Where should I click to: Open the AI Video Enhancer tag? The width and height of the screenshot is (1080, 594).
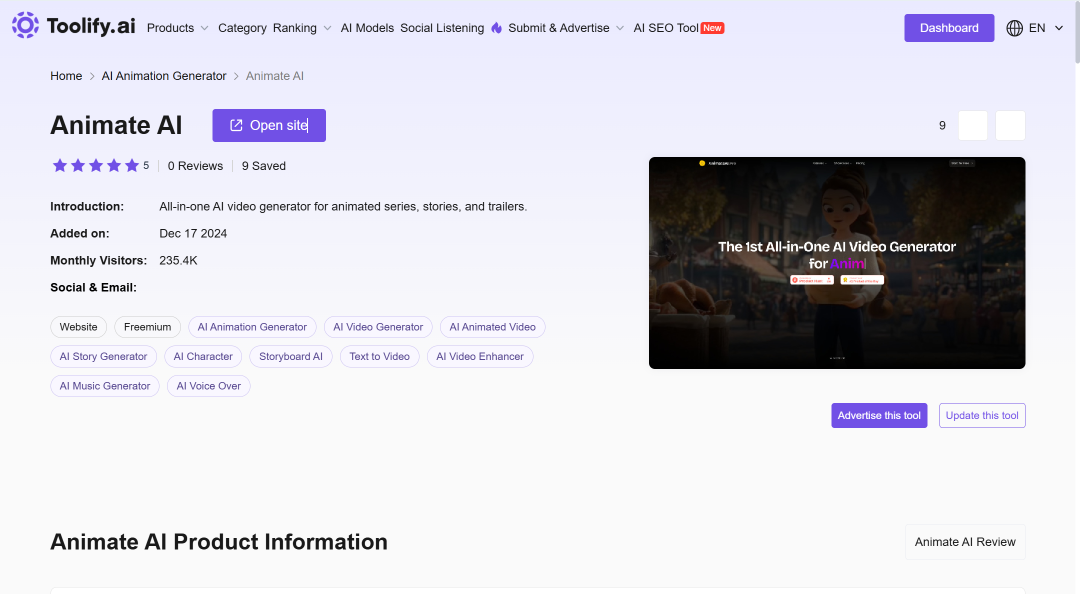[480, 357]
